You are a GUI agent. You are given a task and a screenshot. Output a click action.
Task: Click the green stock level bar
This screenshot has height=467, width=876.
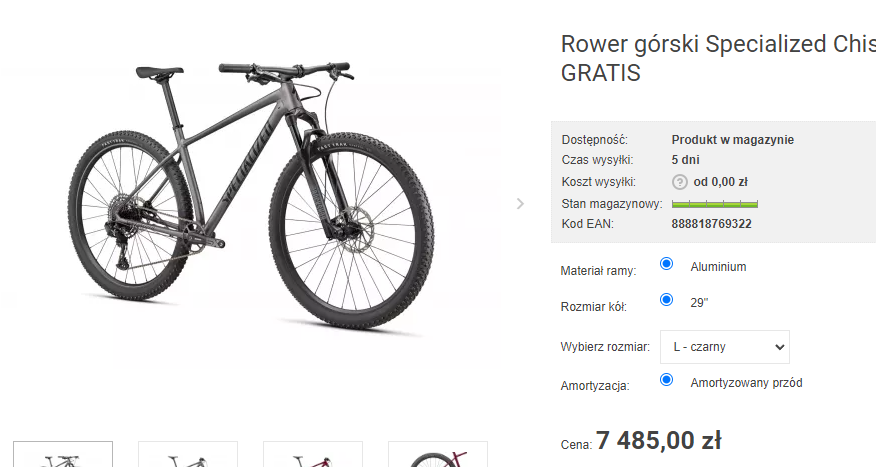pos(715,204)
